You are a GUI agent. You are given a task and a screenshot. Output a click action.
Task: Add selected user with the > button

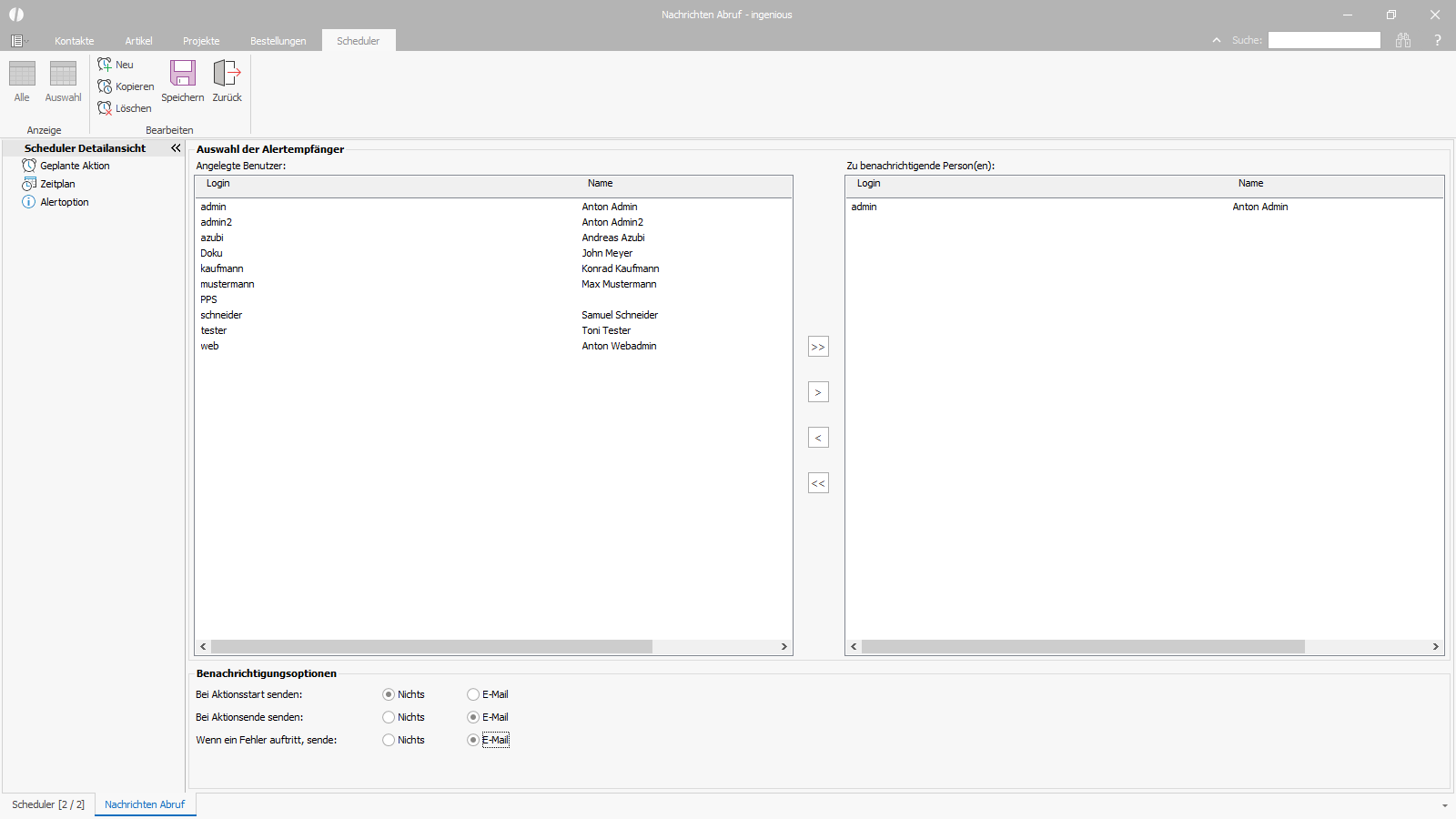click(x=818, y=392)
